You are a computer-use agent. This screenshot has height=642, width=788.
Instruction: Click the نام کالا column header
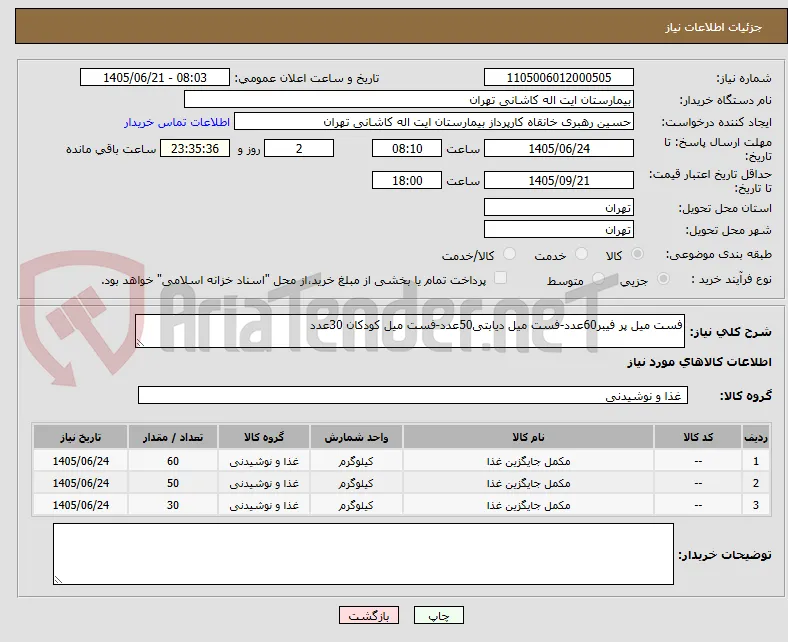528,437
